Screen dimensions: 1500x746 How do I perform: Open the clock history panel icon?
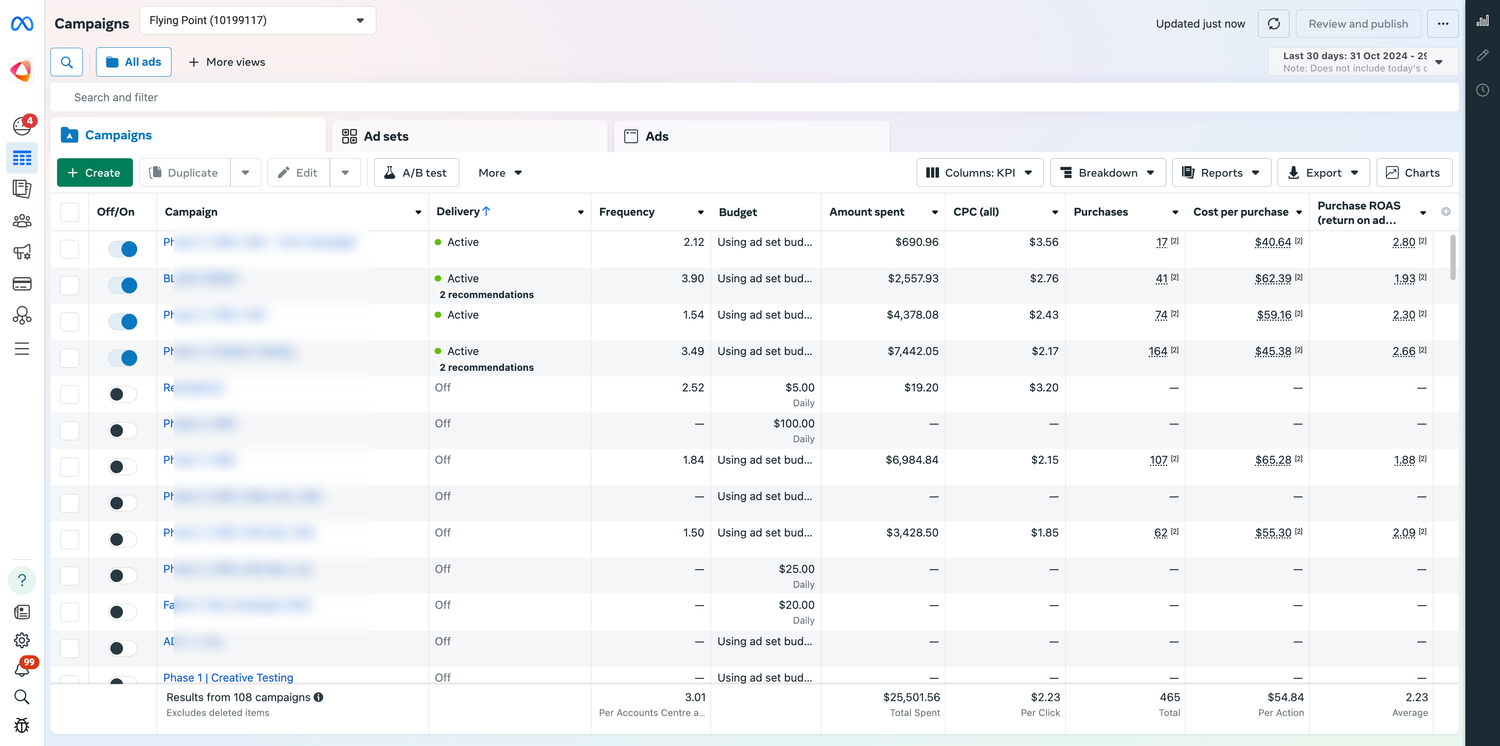[x=1483, y=90]
